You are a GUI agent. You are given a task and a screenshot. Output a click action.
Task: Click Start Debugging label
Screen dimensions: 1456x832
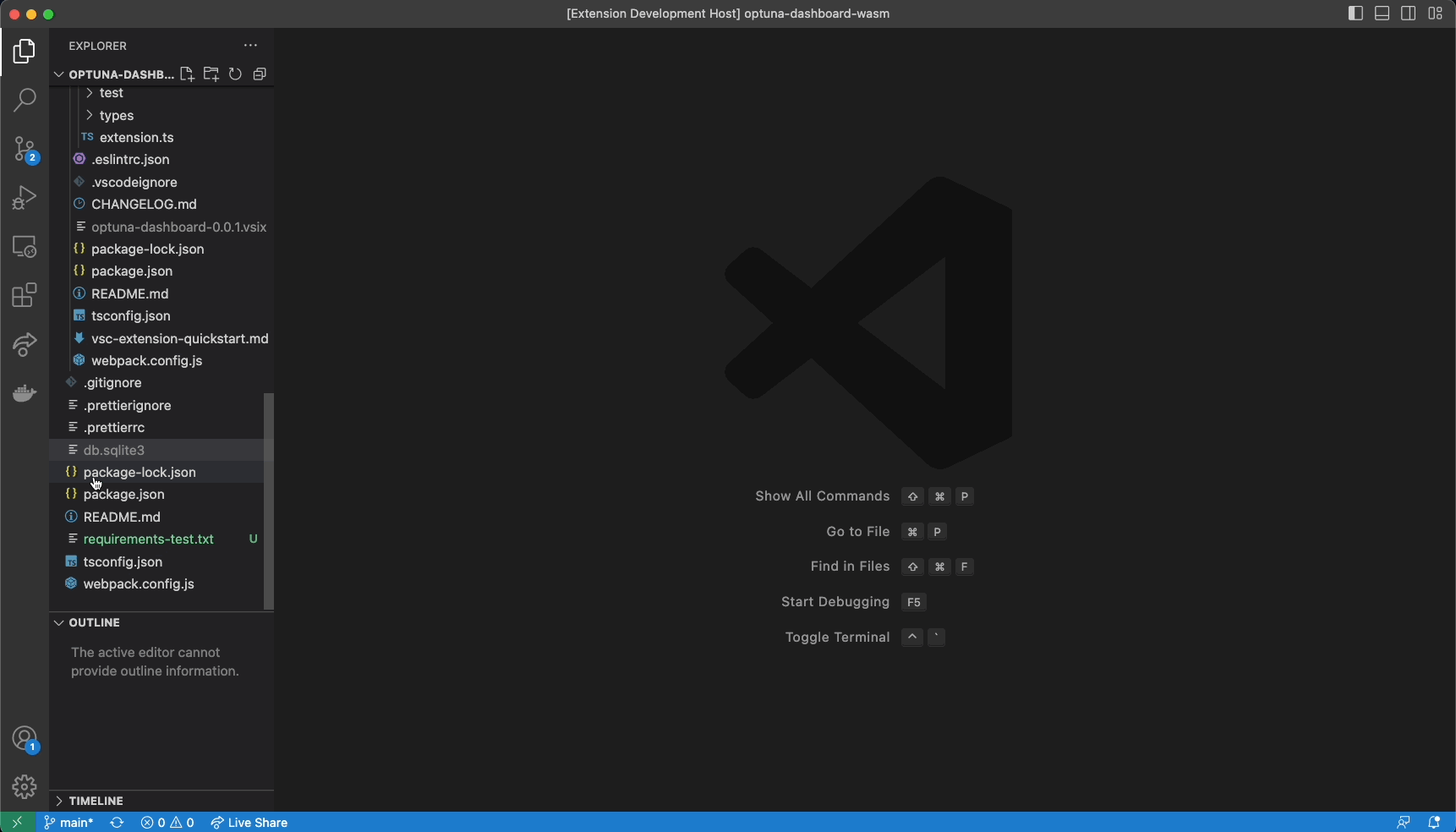point(835,602)
